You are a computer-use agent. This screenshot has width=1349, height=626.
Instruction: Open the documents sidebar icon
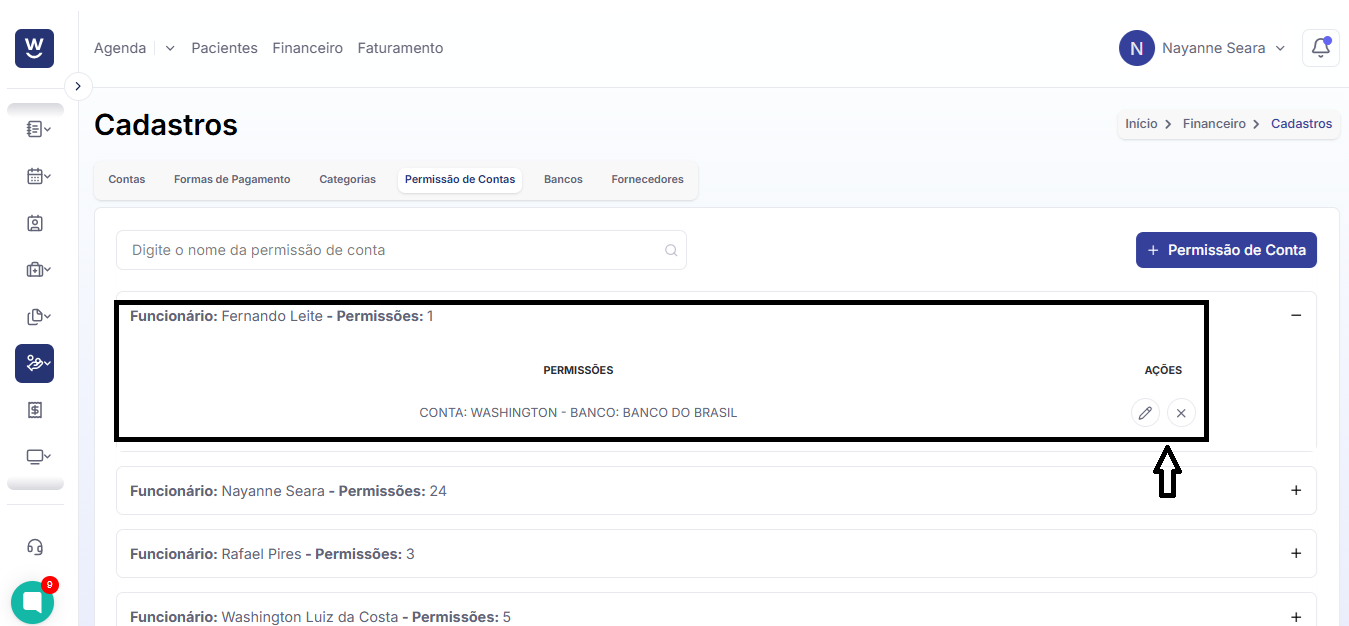tap(38, 317)
